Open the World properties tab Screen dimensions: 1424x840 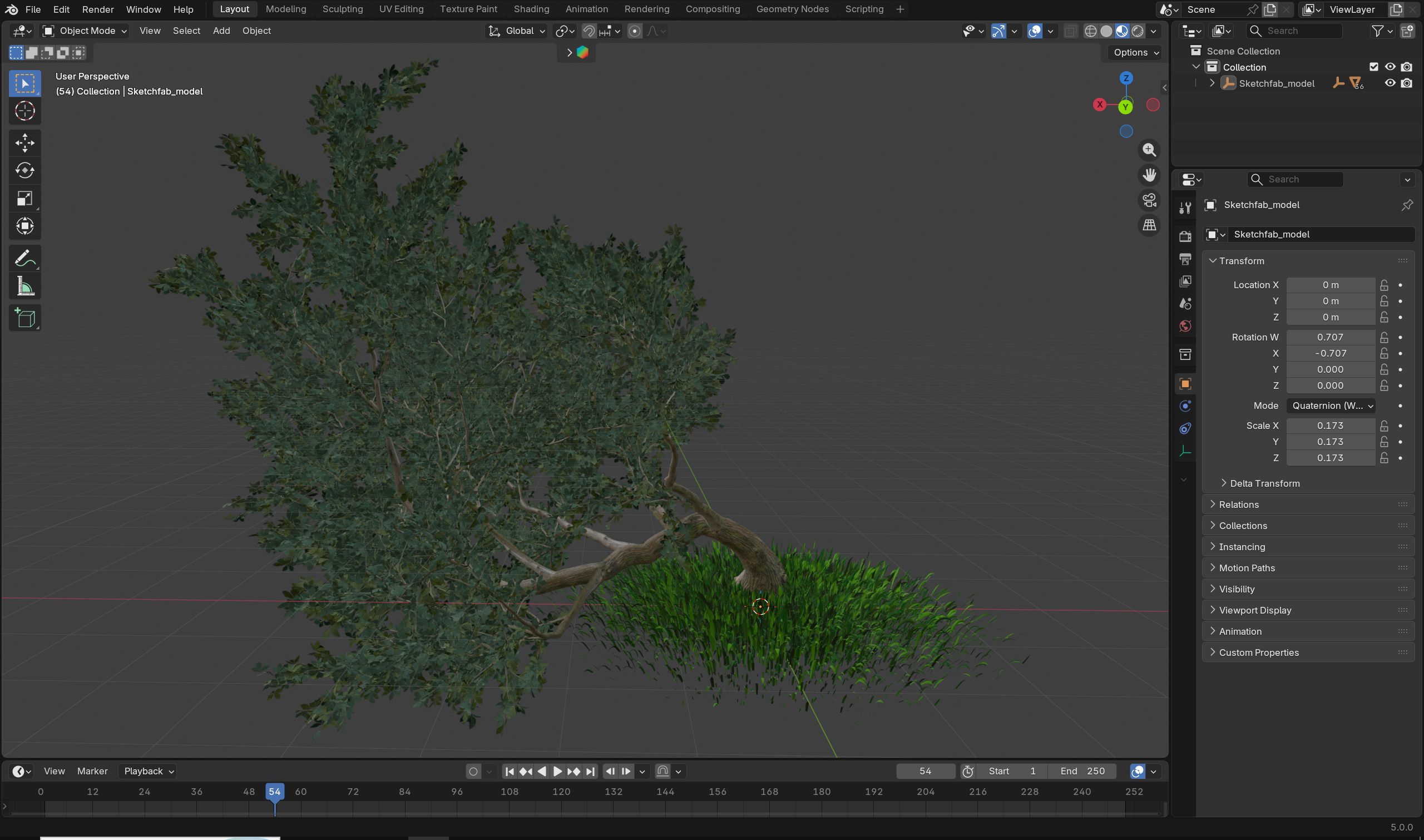click(1185, 326)
